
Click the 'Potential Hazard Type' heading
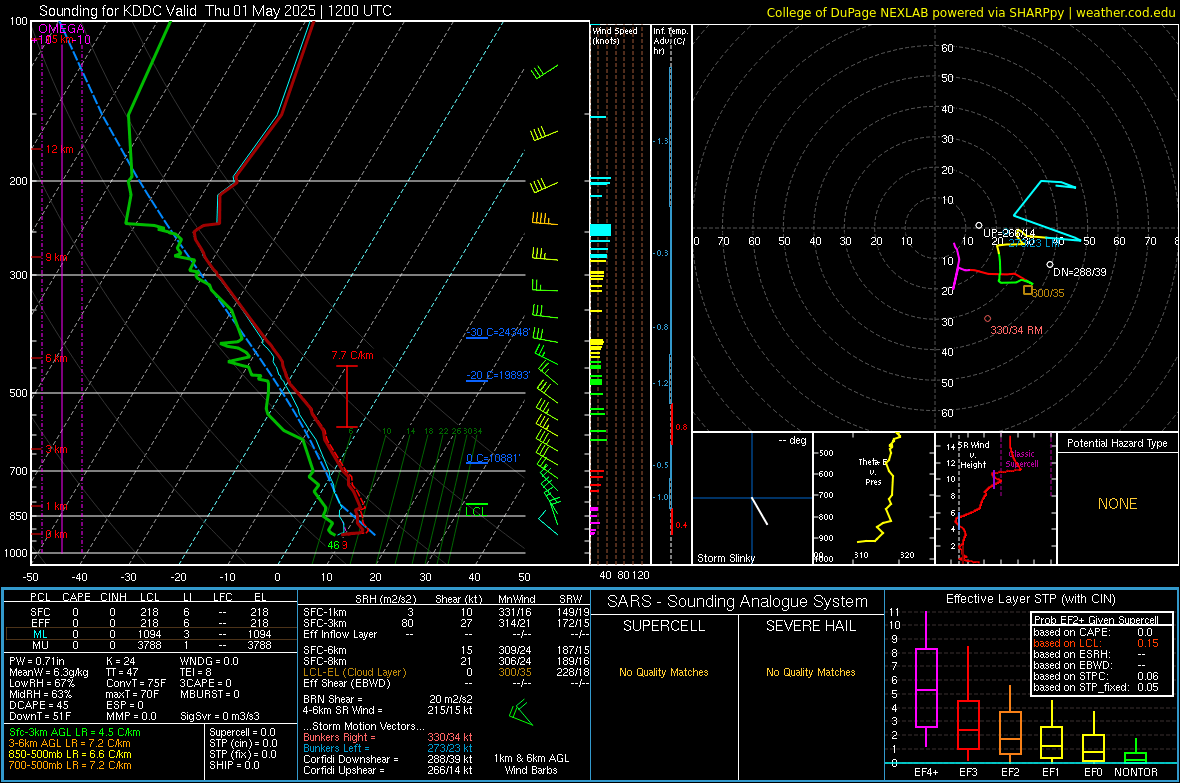pyautogui.click(x=1117, y=443)
